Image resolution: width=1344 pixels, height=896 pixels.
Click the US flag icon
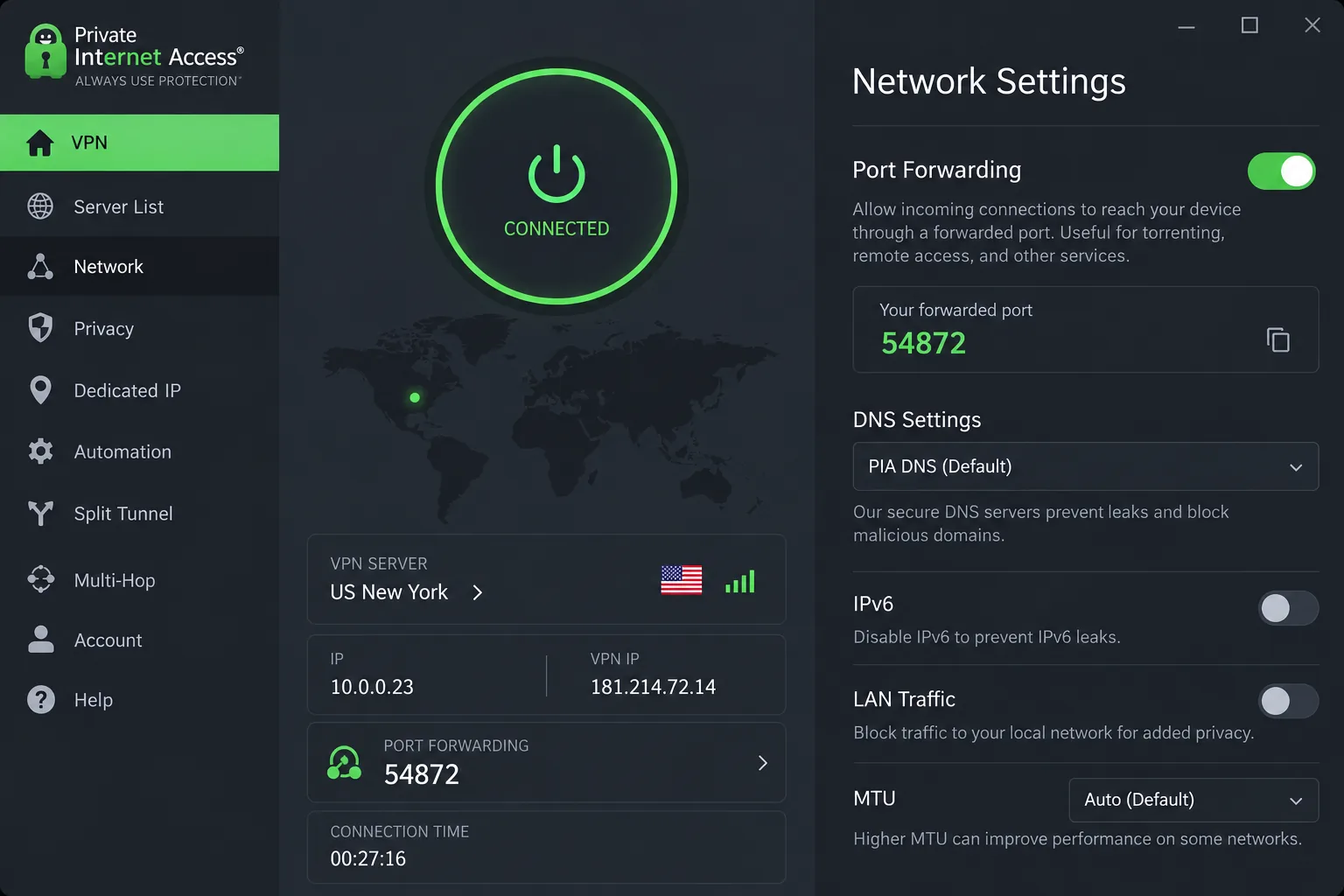(x=682, y=579)
